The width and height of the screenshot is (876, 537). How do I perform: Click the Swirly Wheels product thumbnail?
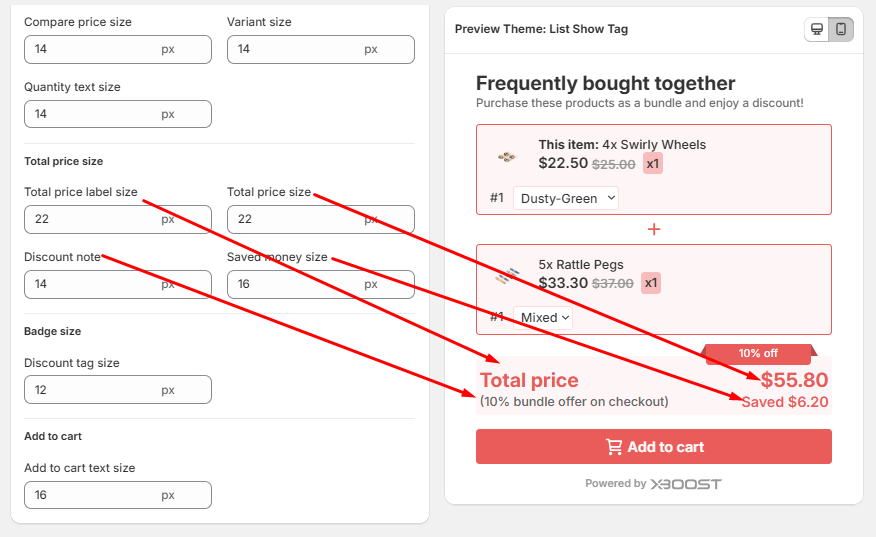(507, 156)
